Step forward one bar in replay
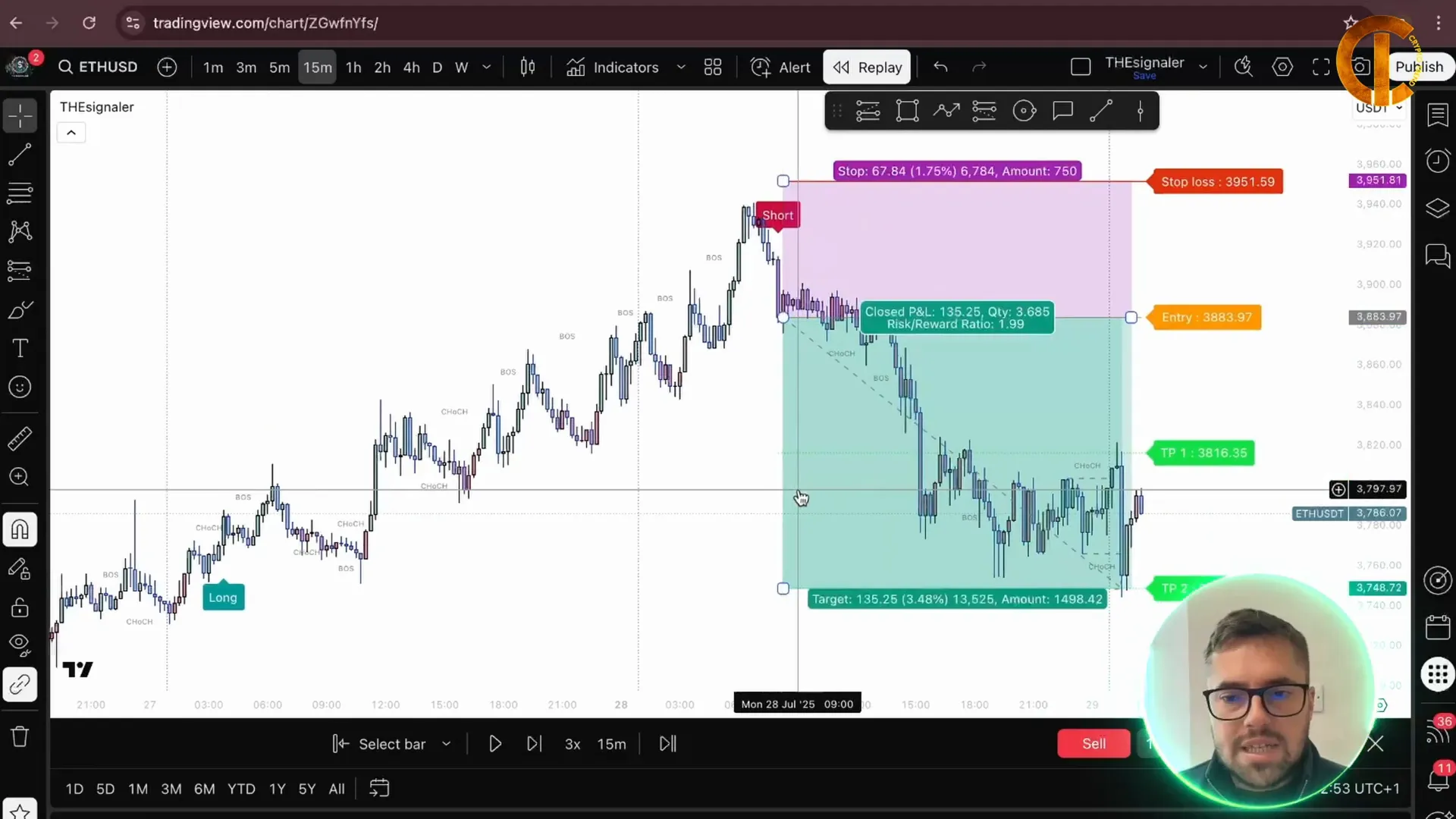Screen dimensions: 1456x819 click(535, 744)
